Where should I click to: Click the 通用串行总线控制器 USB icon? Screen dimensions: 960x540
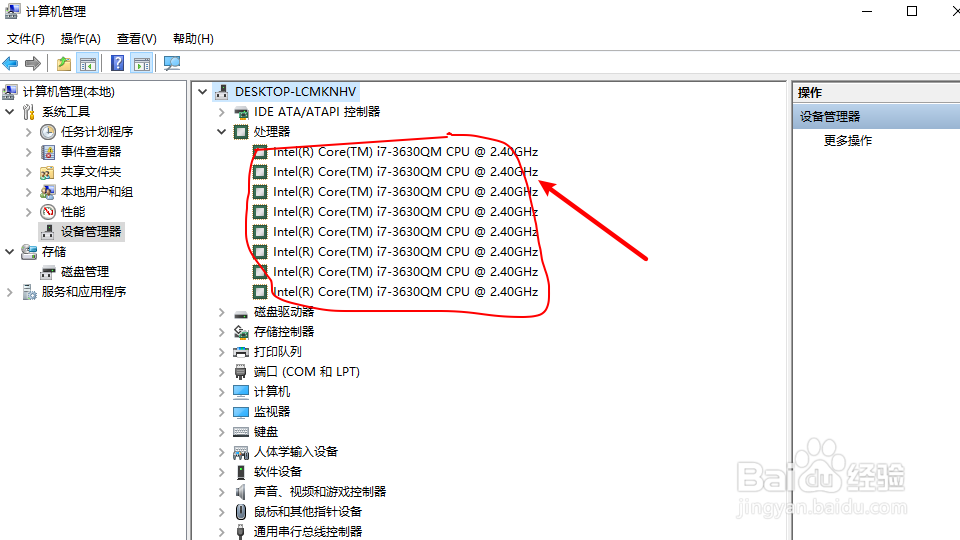coord(241,531)
